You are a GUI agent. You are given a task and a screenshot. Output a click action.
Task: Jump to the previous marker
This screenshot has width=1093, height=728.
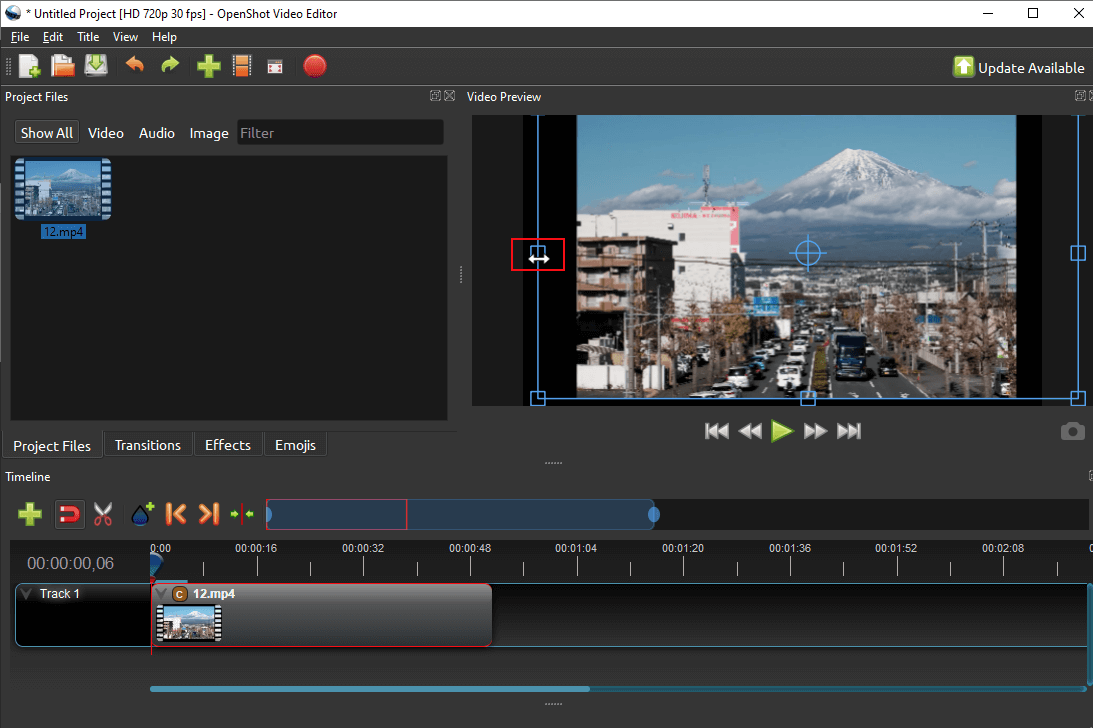coord(176,515)
